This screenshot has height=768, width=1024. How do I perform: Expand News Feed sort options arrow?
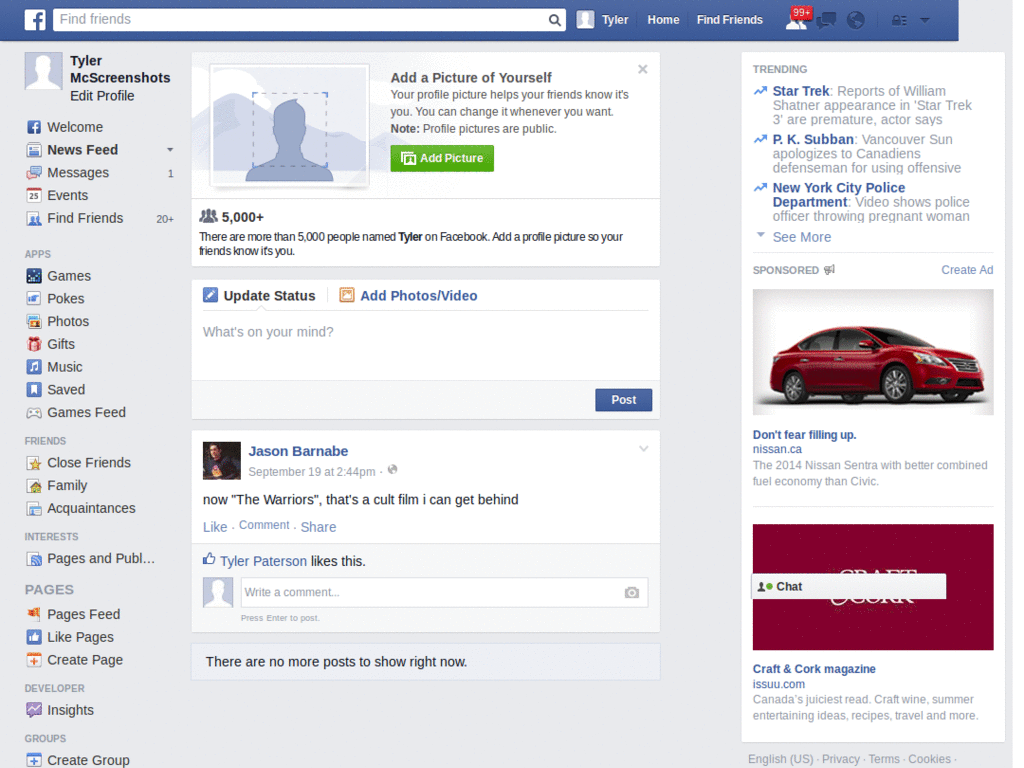pyautogui.click(x=170, y=150)
